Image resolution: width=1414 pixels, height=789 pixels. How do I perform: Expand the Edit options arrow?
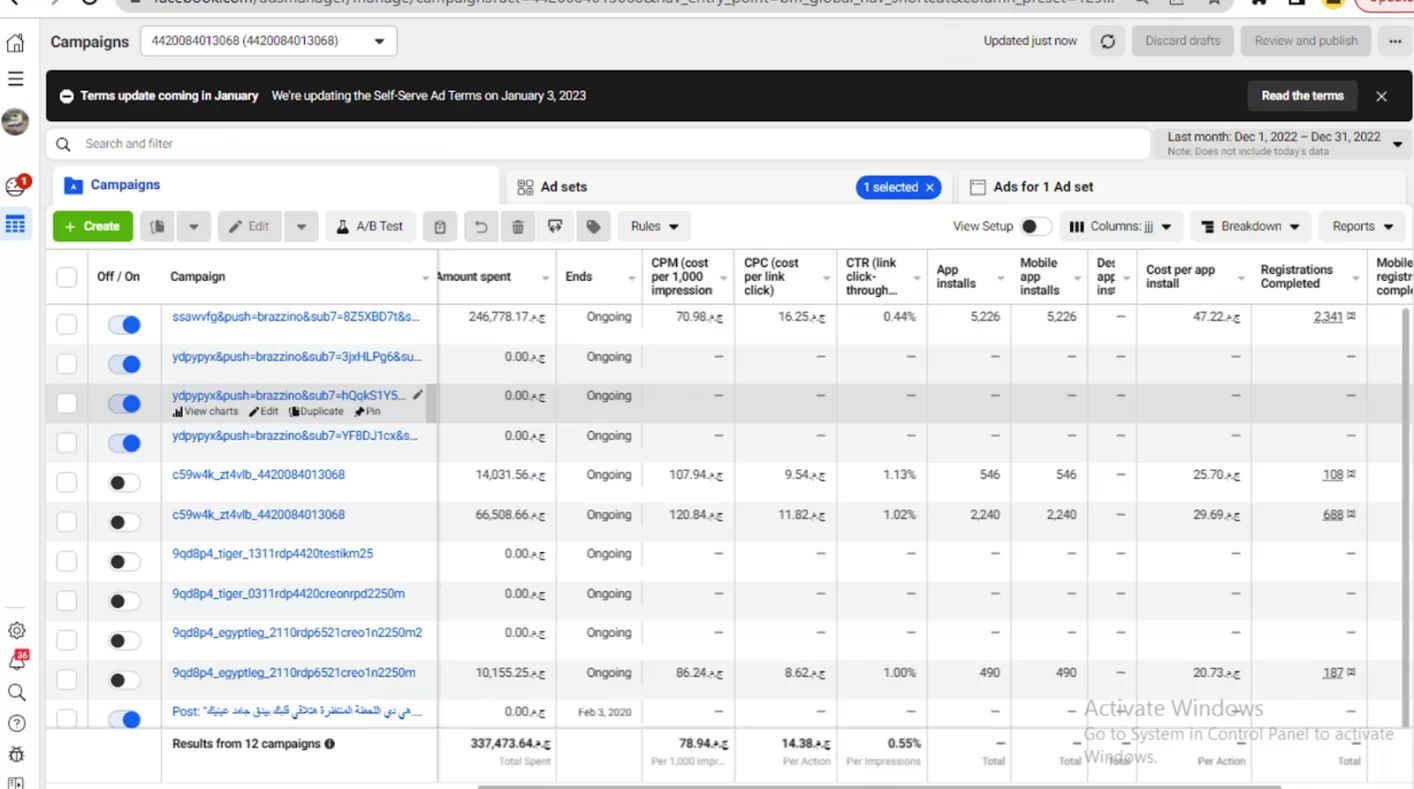tap(302, 227)
